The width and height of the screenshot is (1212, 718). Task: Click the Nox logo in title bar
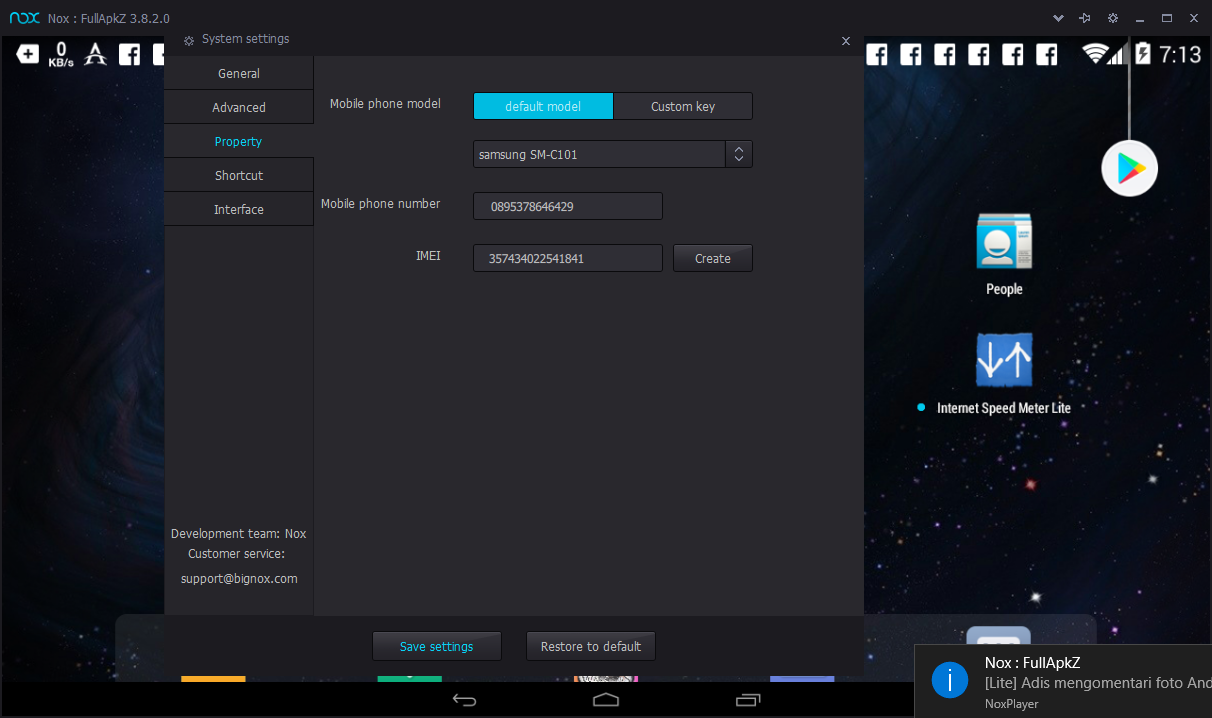coord(24,18)
